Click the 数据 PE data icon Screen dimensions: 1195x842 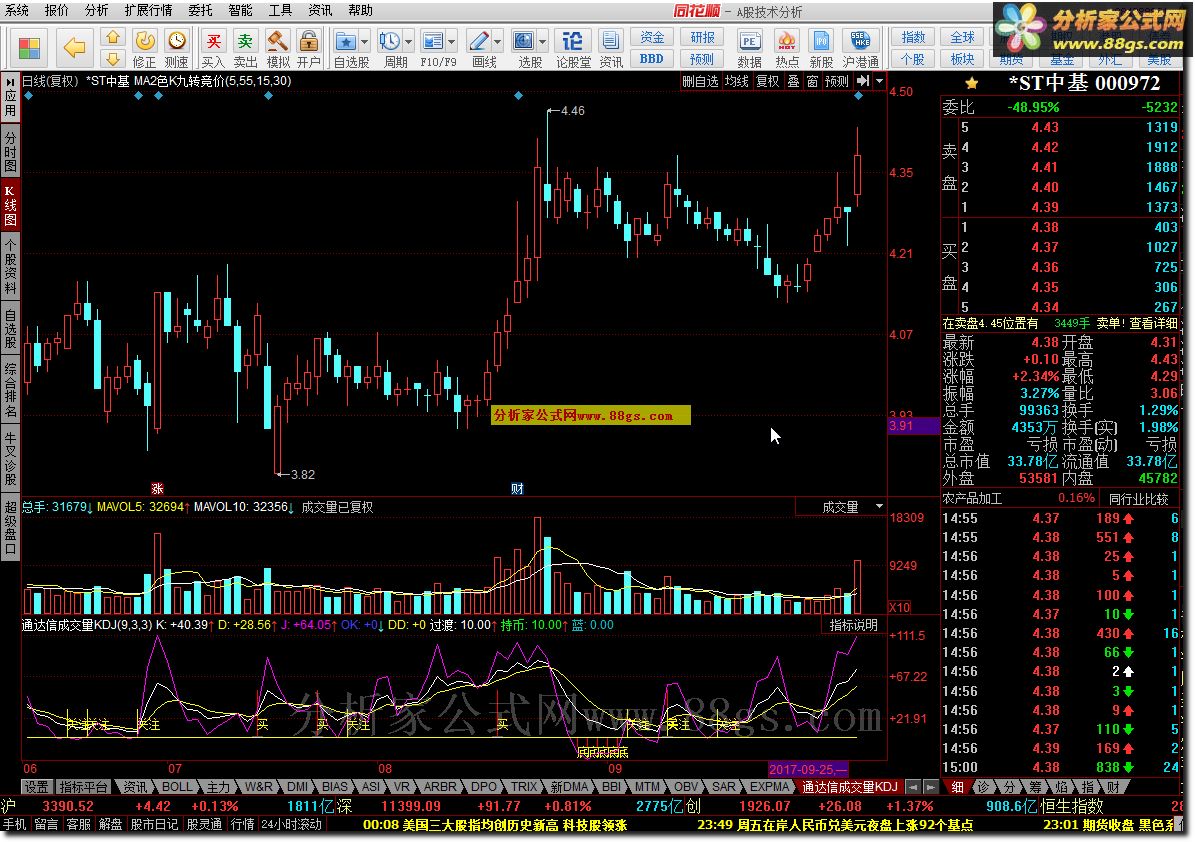pyautogui.click(x=749, y=49)
